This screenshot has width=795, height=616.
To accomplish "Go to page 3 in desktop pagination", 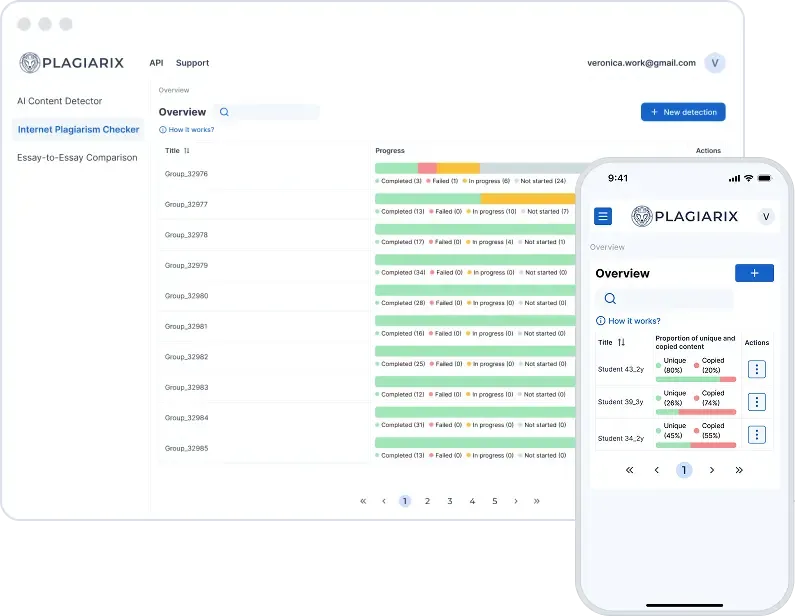I will (450, 501).
